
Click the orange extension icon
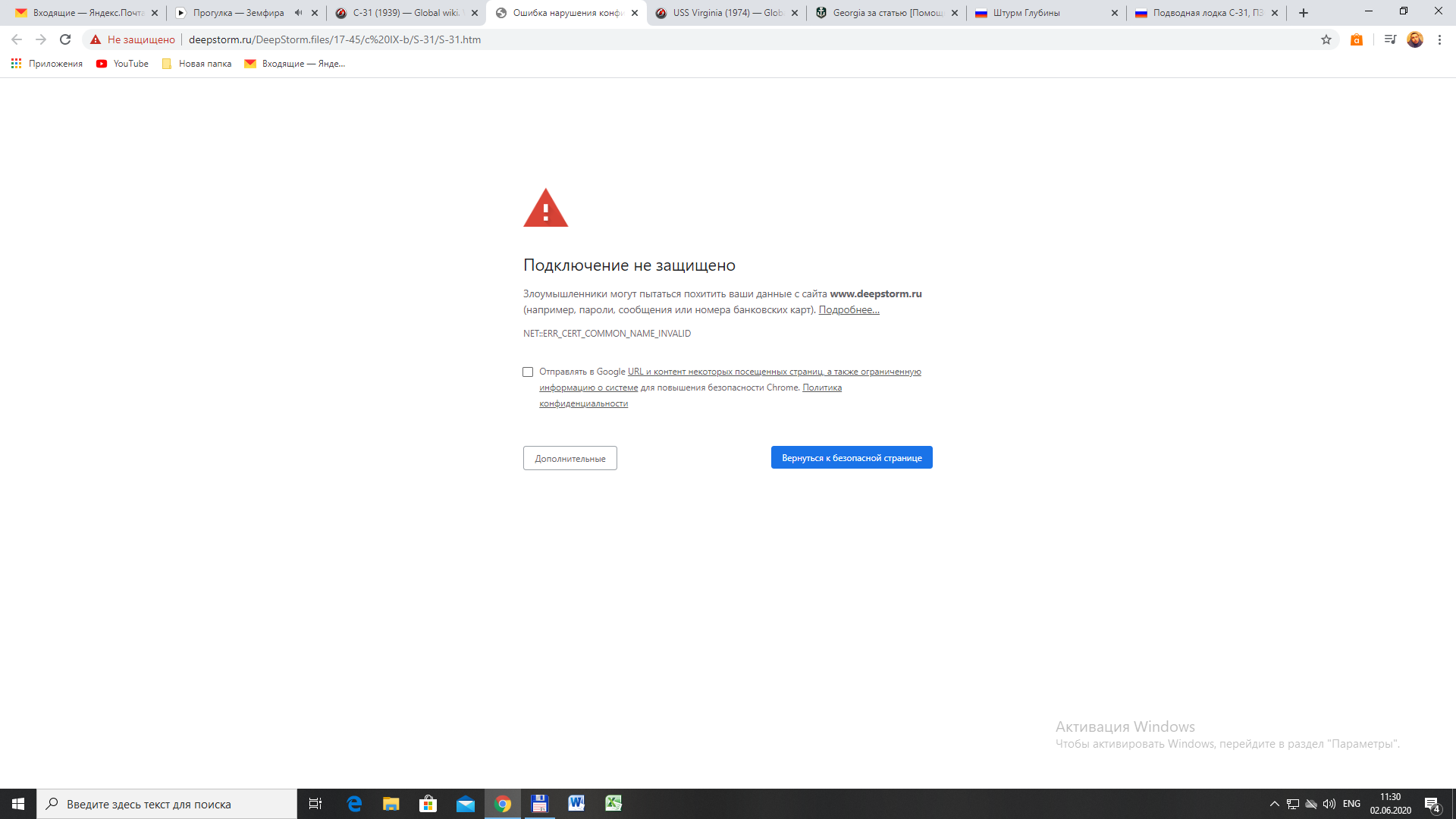click(1357, 39)
